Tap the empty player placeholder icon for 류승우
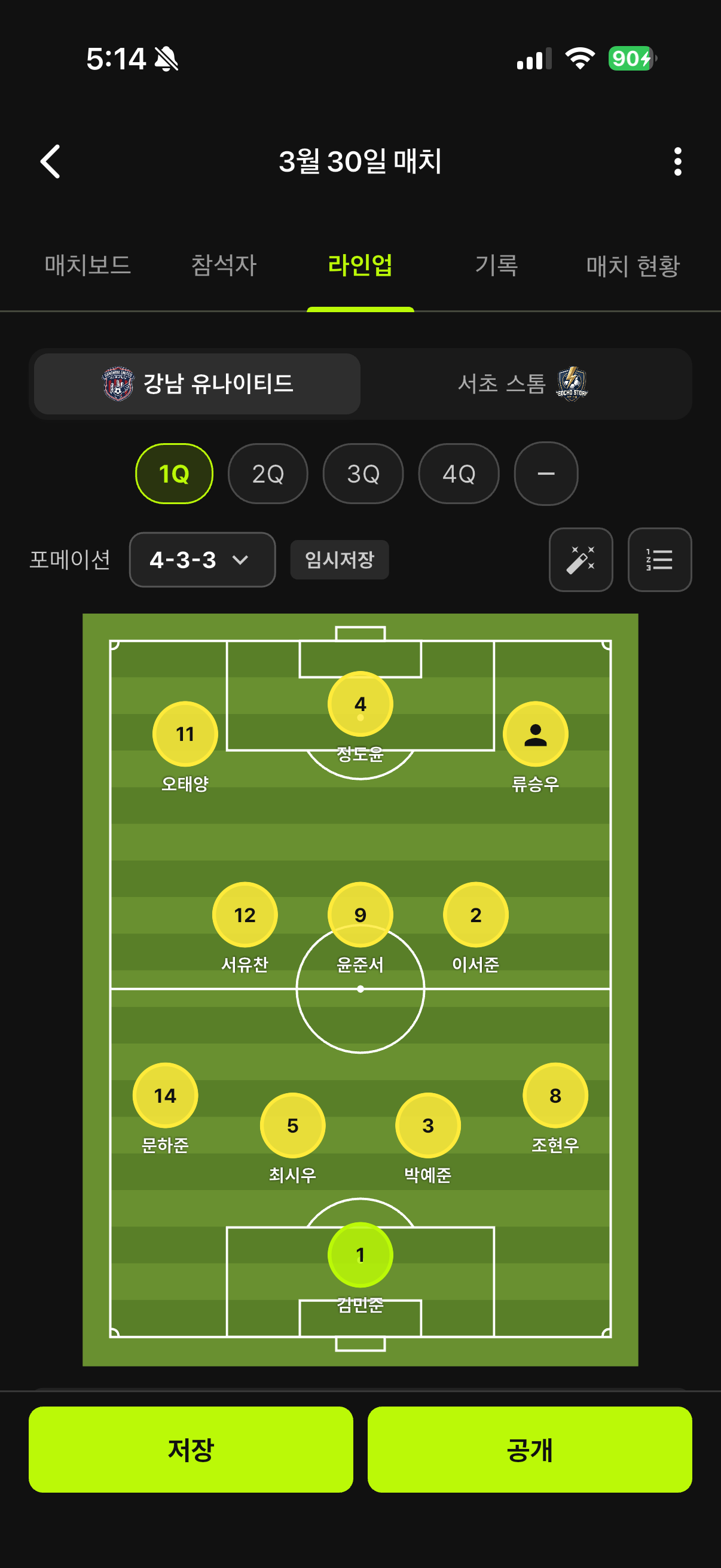721x1568 pixels. coord(535,735)
